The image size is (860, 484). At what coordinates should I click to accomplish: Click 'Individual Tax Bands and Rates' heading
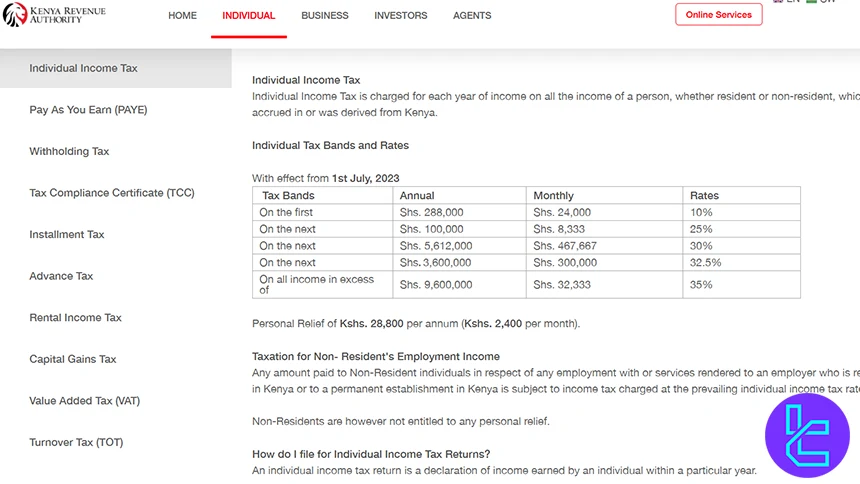point(330,145)
